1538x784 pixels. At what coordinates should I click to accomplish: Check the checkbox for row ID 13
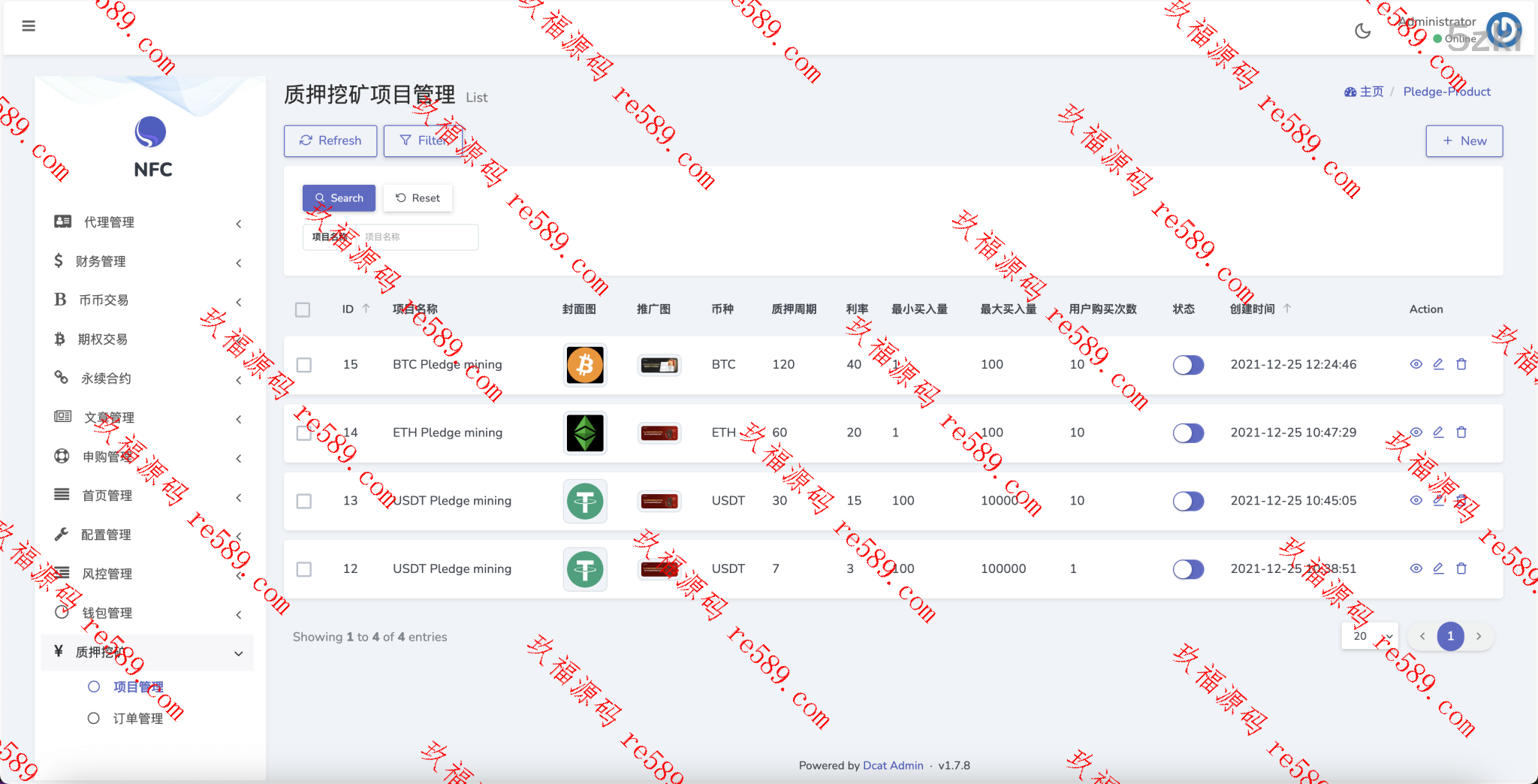pyautogui.click(x=304, y=501)
